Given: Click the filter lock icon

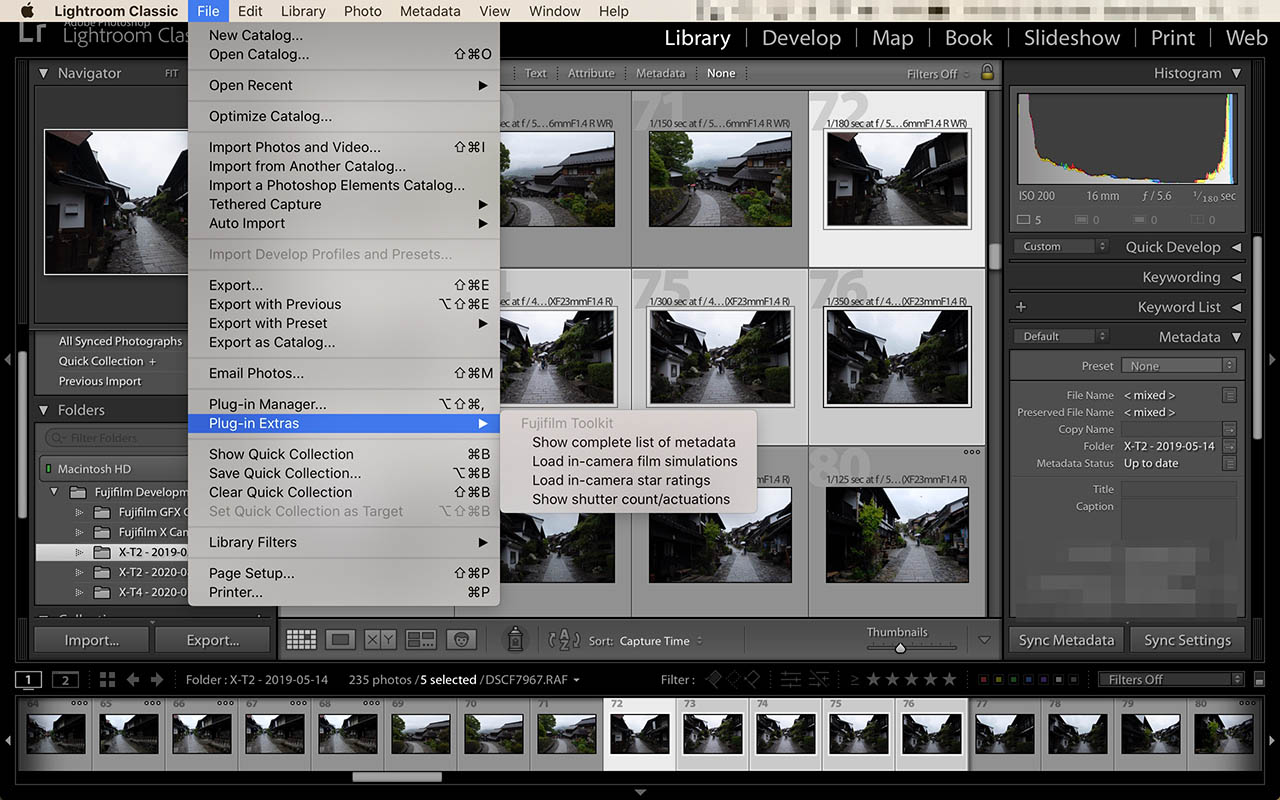Looking at the screenshot, I should [987, 73].
